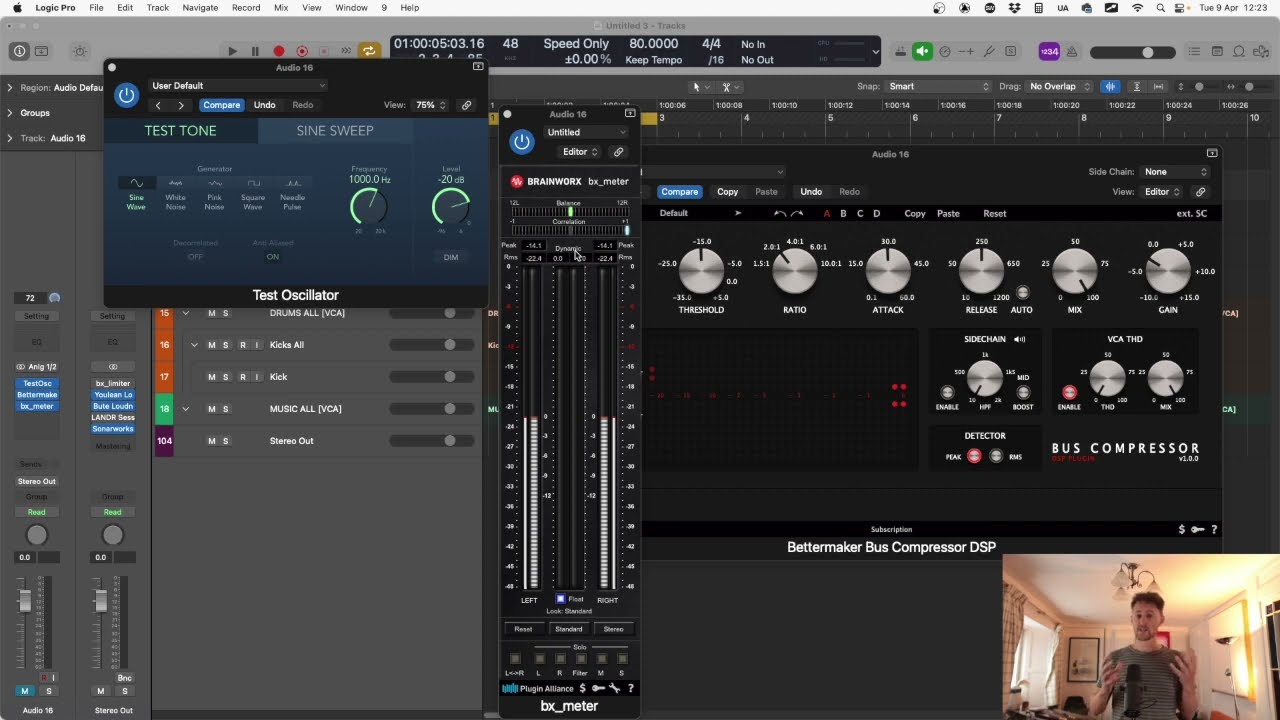1280x720 pixels.
Task: Click the record button in transport
Action: click(x=279, y=51)
